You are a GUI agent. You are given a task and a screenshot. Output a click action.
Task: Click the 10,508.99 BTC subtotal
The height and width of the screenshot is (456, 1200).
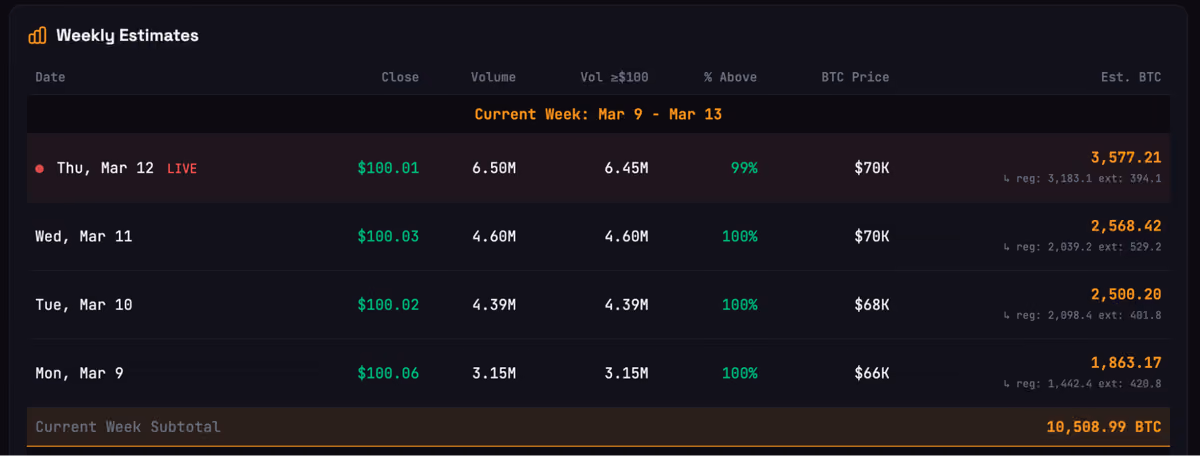[x=1104, y=427]
